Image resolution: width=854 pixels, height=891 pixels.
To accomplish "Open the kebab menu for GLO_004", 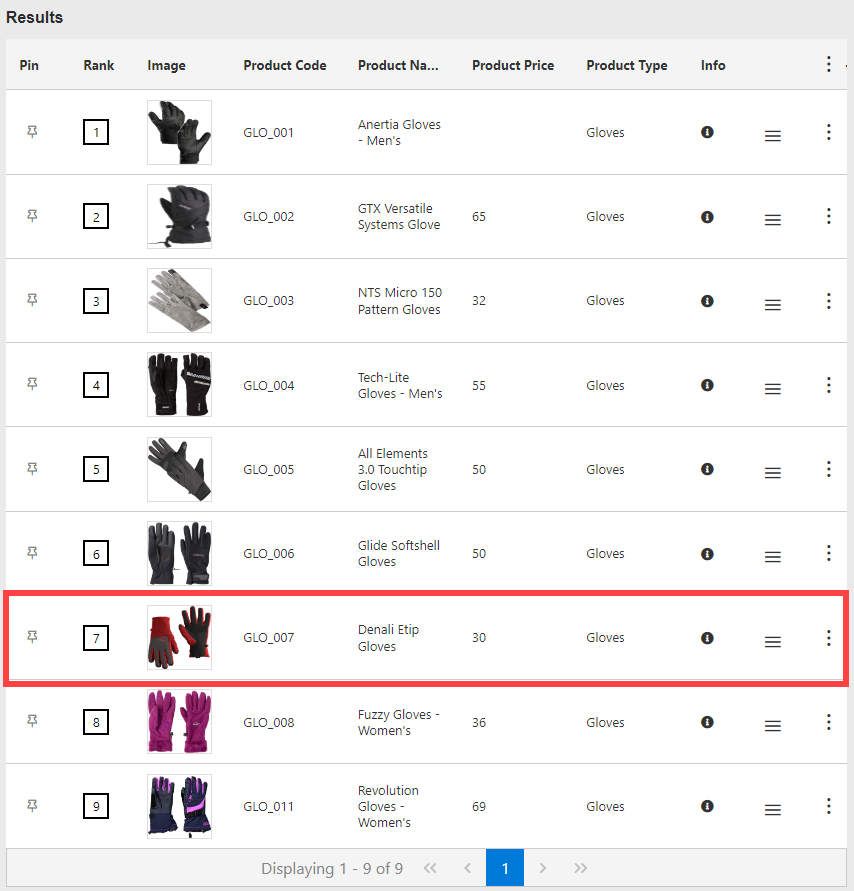I will pyautogui.click(x=828, y=384).
